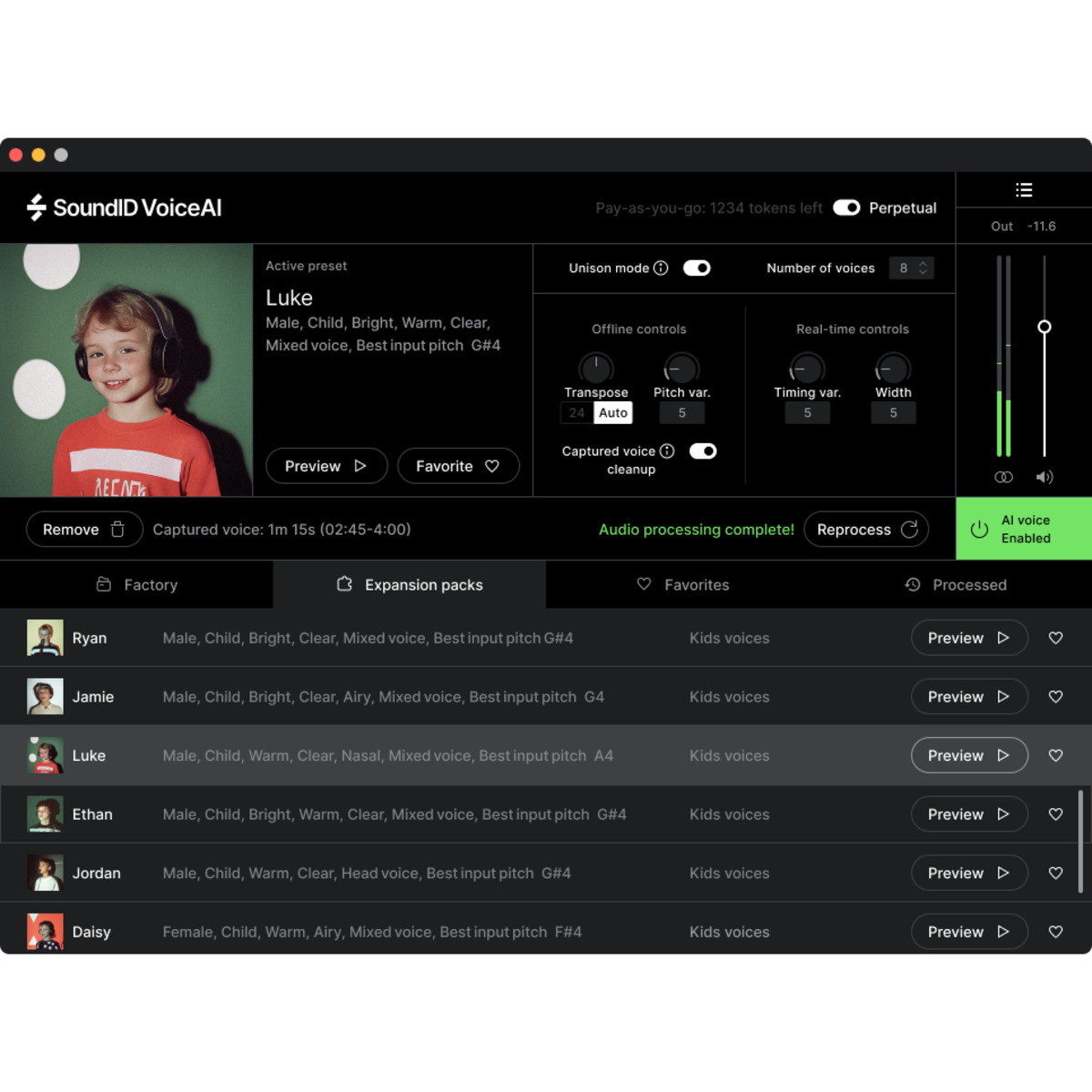Click the Remove captured voice button
Screen dimensions: 1092x1092
coord(85,529)
